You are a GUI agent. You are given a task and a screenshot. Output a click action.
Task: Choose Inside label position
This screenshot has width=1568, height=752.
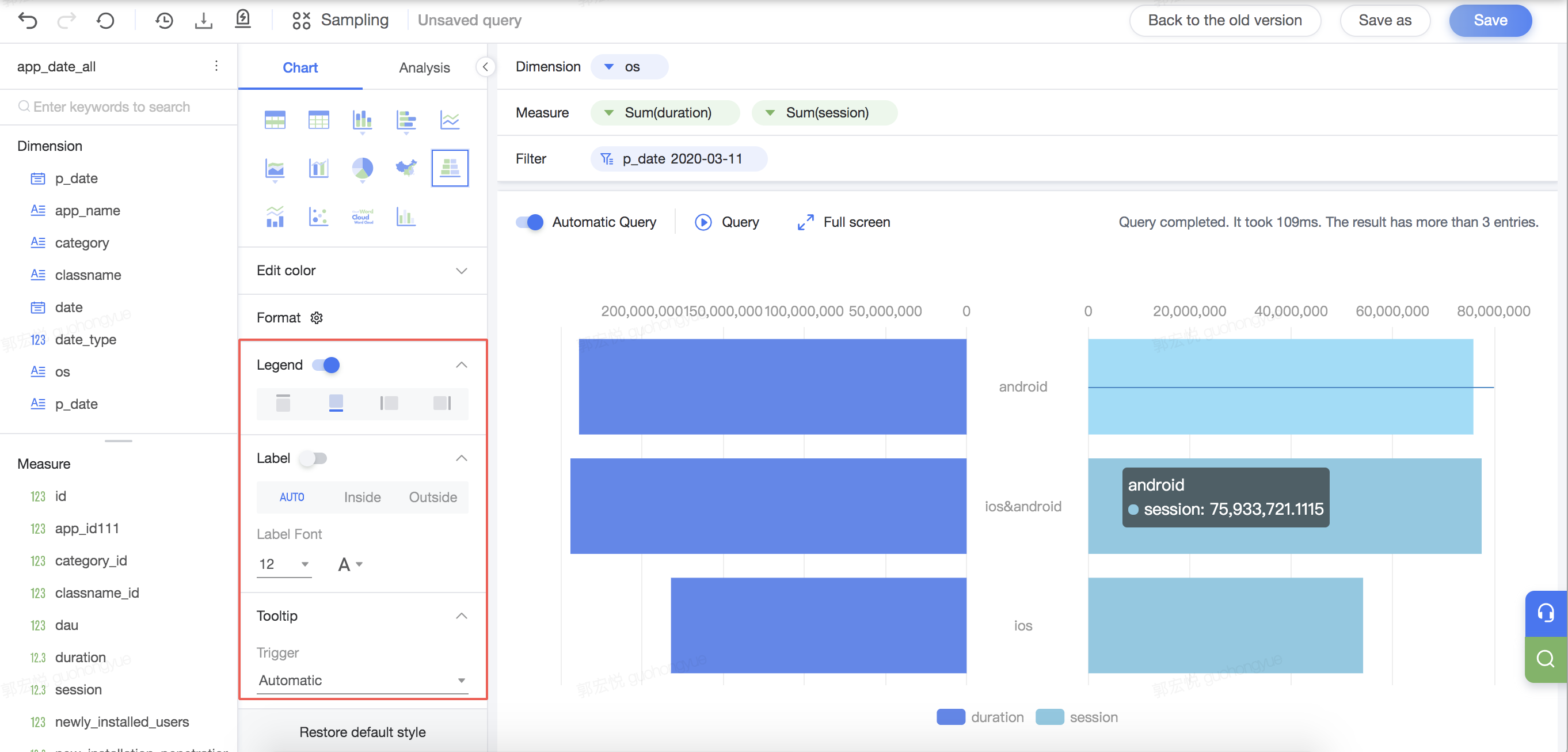point(363,497)
